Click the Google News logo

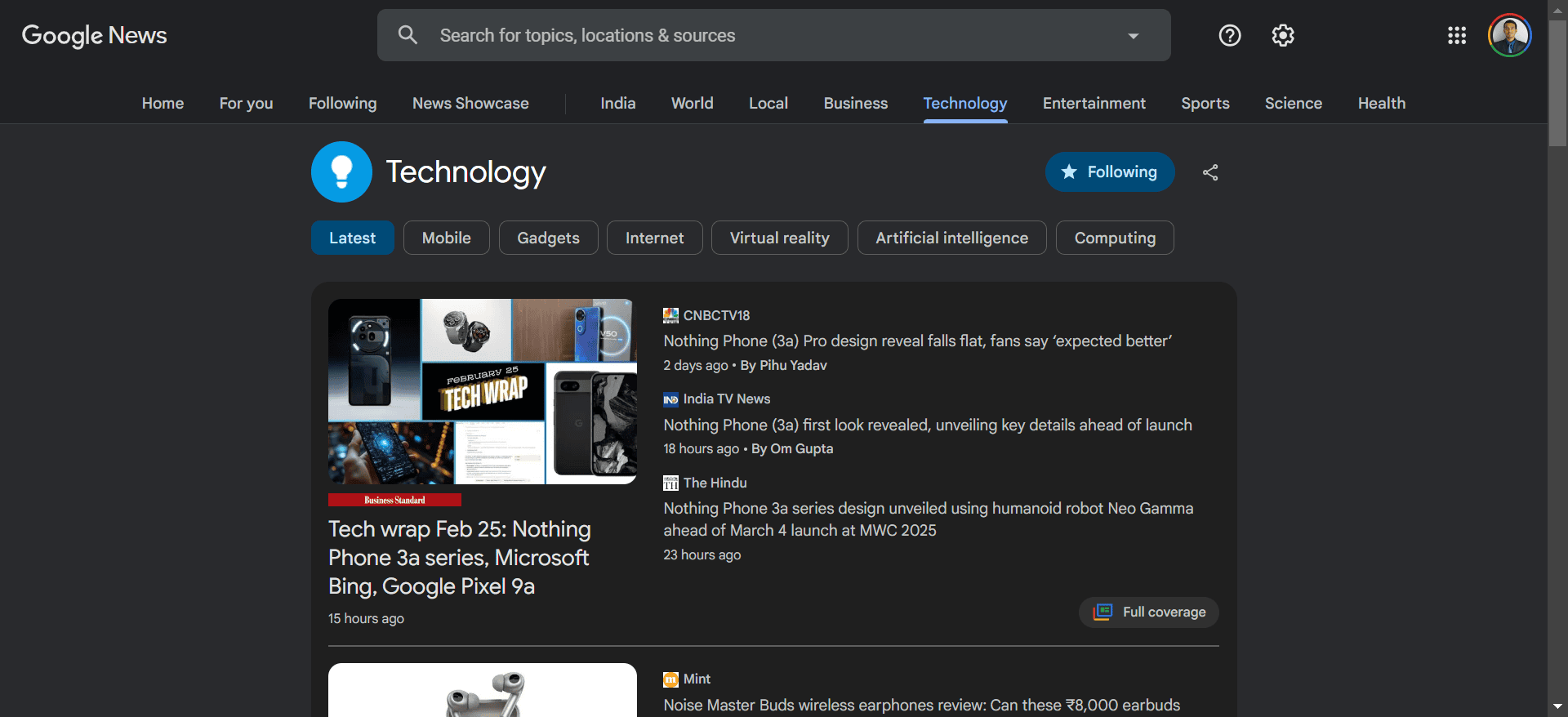(x=94, y=35)
